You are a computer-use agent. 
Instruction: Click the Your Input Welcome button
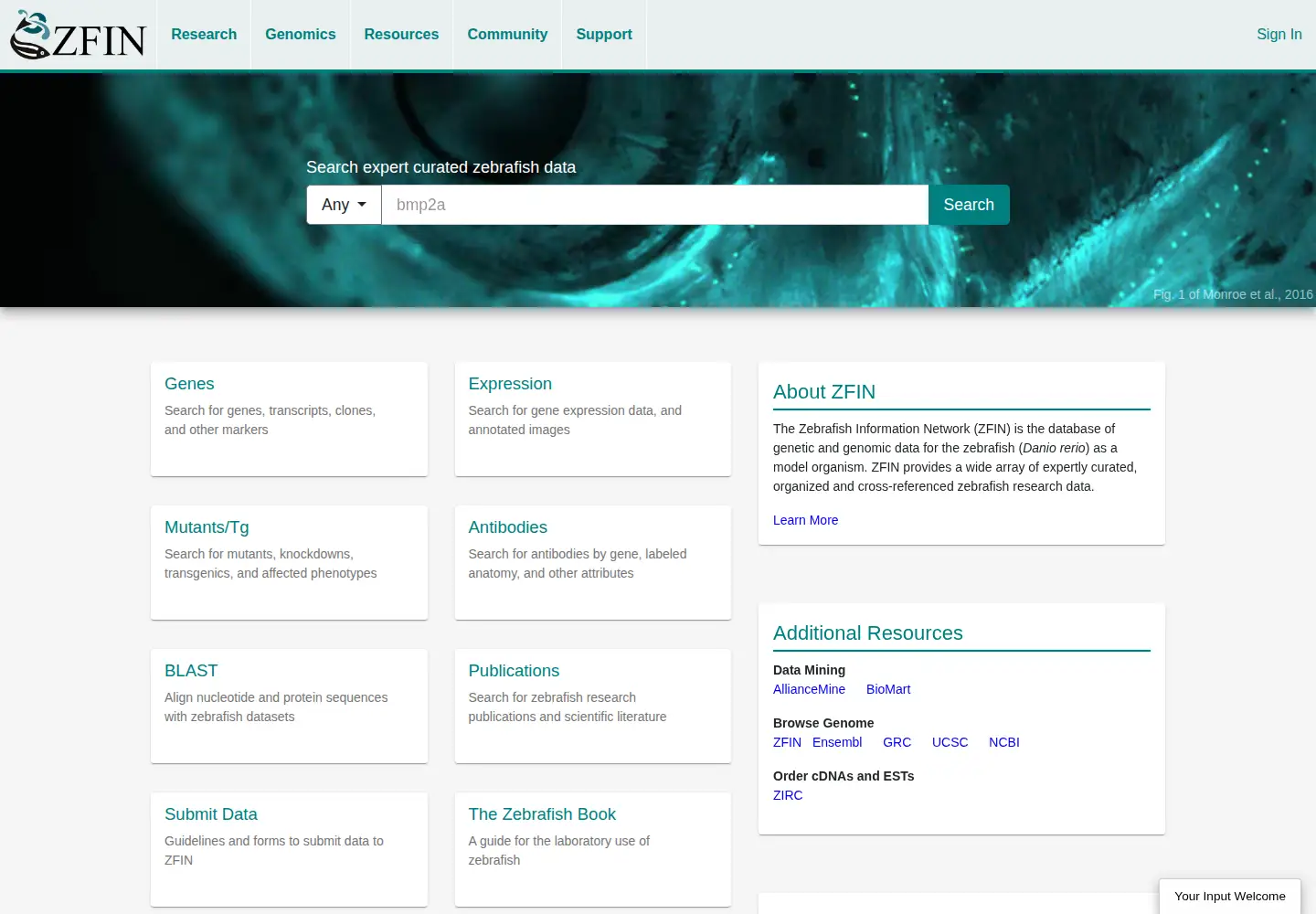pos(1229,897)
